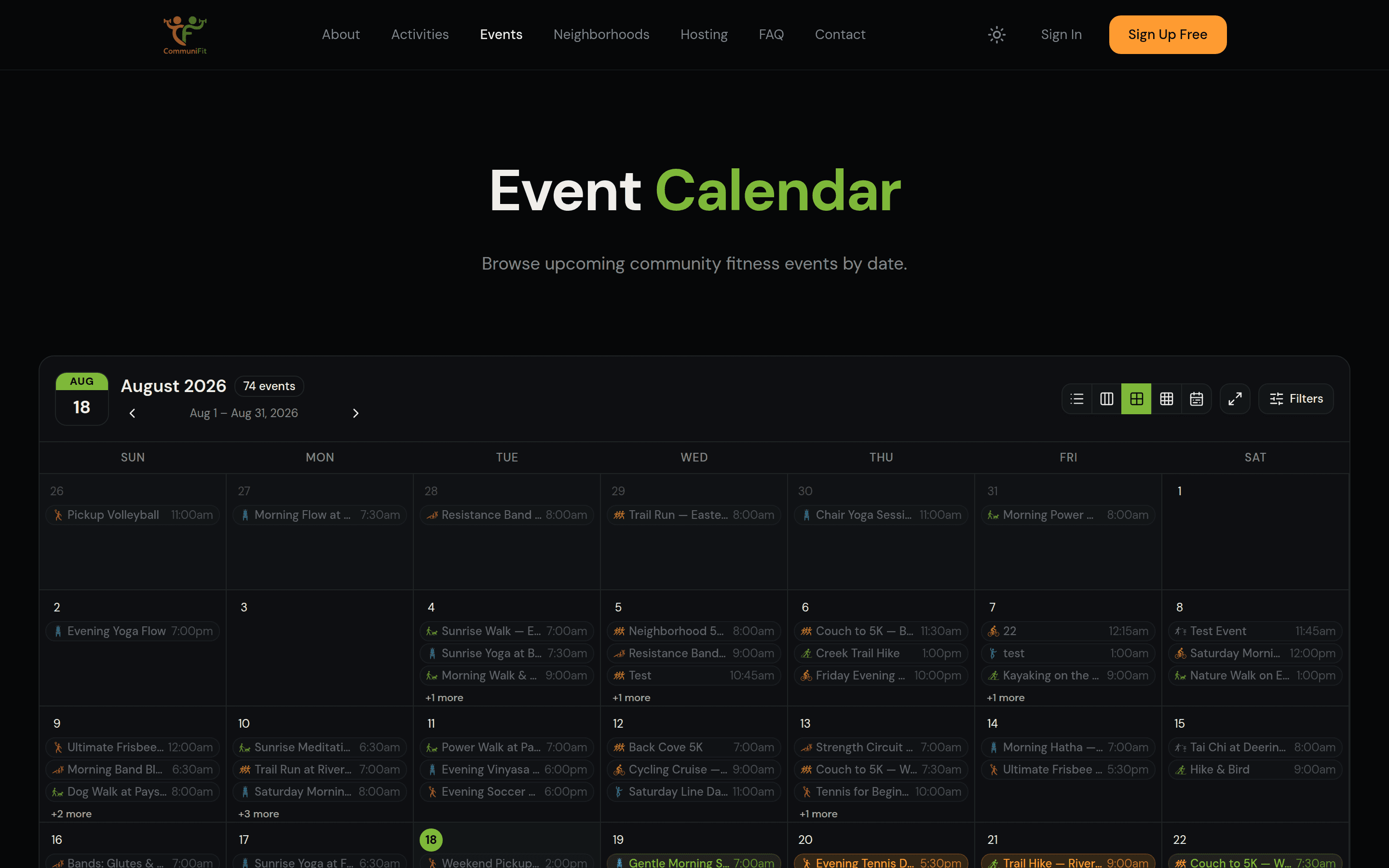This screenshot has height=868, width=1389.
Task: Open the Sunrise Meditation 6:30am event
Action: pyautogui.click(x=320, y=747)
